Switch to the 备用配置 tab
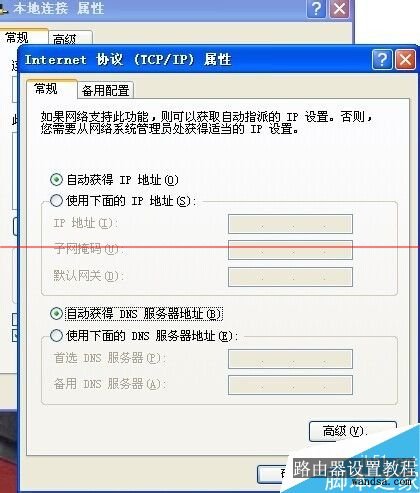 (x=105, y=90)
